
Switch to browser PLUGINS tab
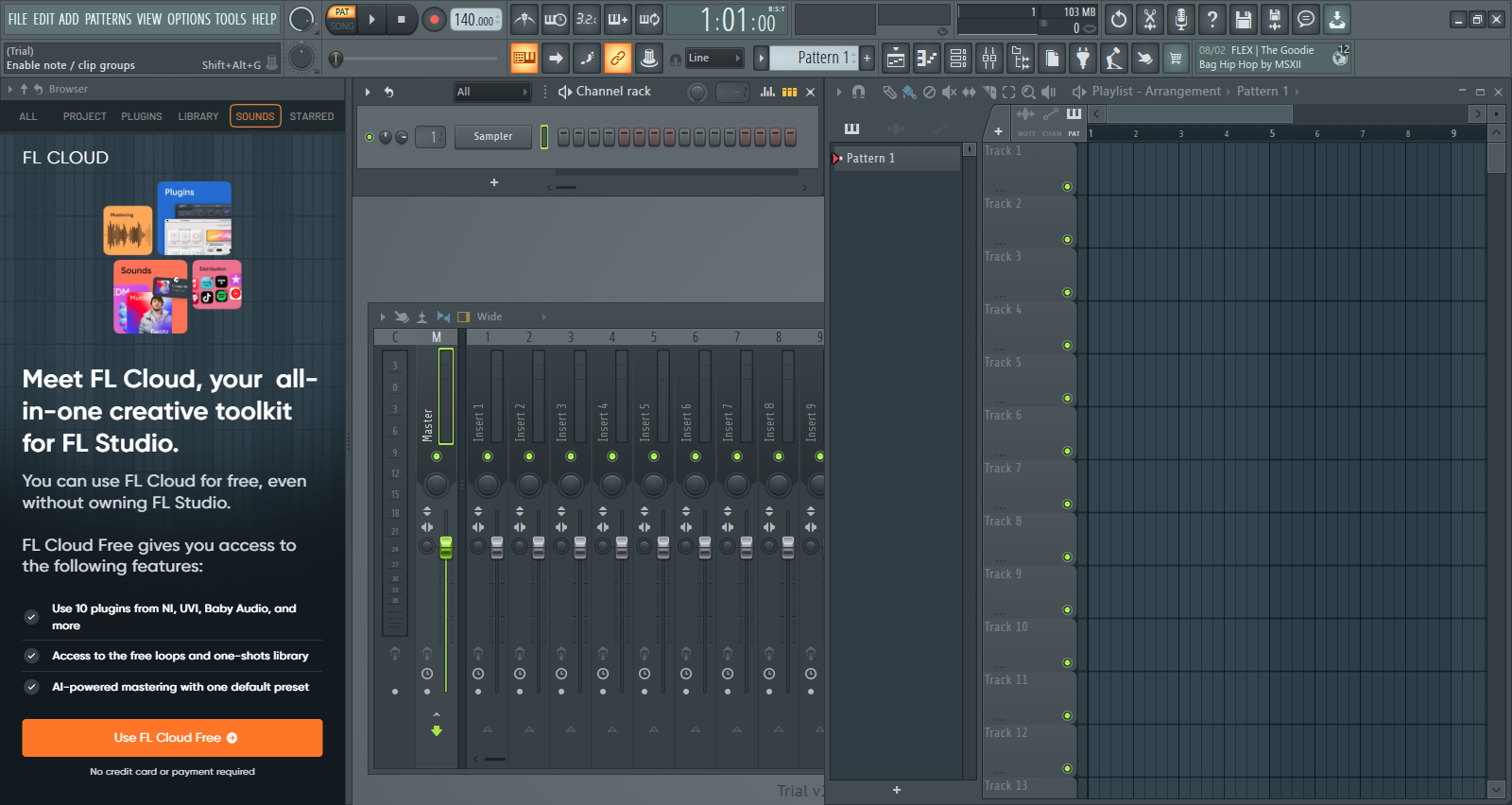click(x=142, y=116)
